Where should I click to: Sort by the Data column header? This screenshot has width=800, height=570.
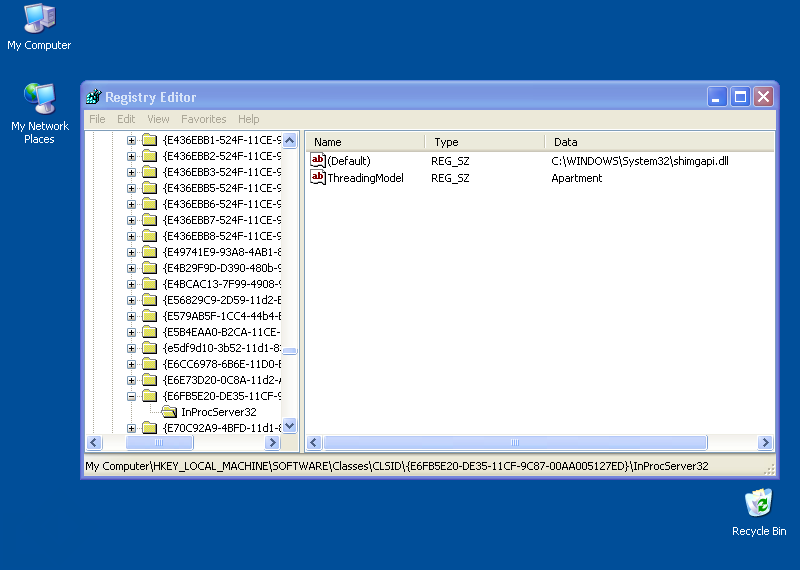point(660,142)
